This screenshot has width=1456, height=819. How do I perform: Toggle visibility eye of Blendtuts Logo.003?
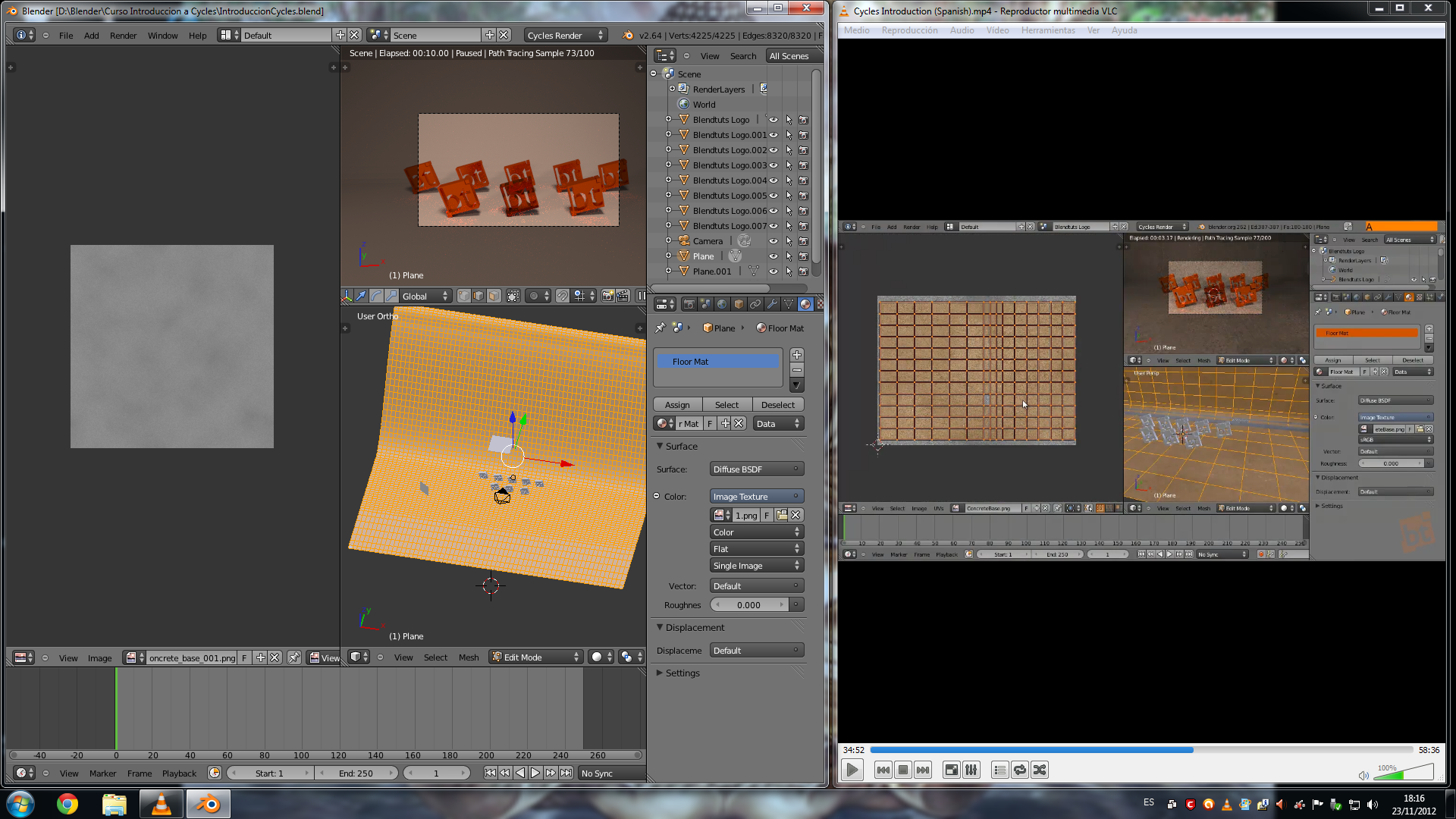[773, 165]
